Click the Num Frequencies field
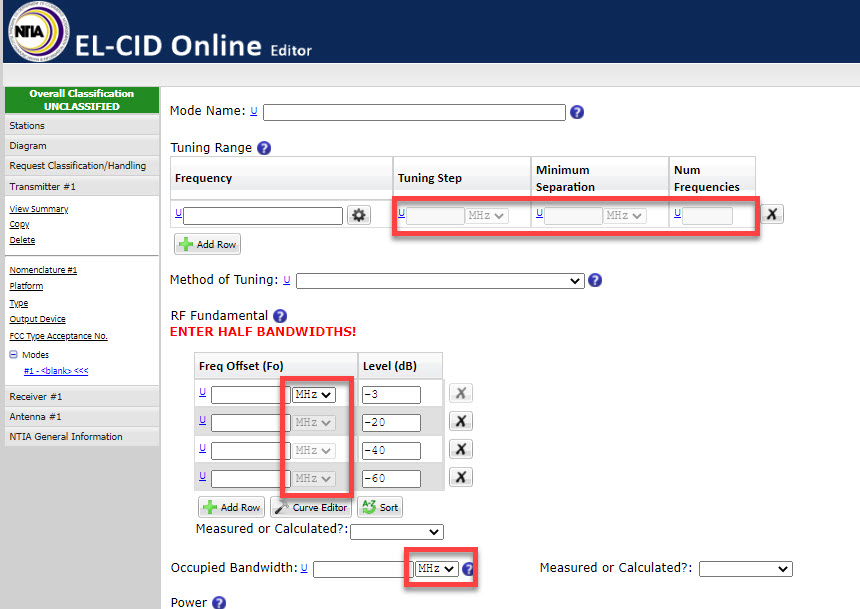 (x=708, y=216)
